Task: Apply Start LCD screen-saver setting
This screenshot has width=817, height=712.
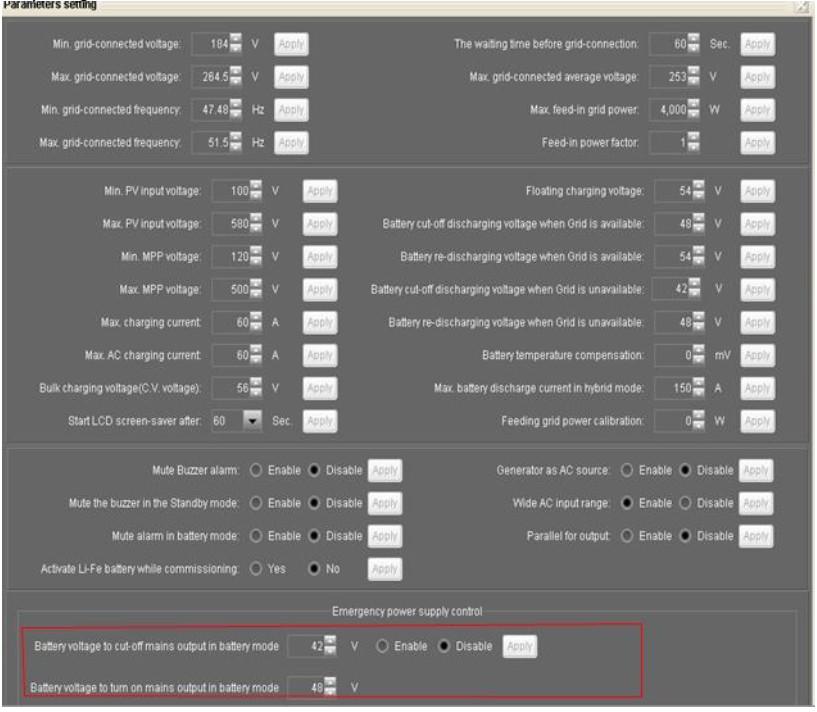Action: click(320, 421)
